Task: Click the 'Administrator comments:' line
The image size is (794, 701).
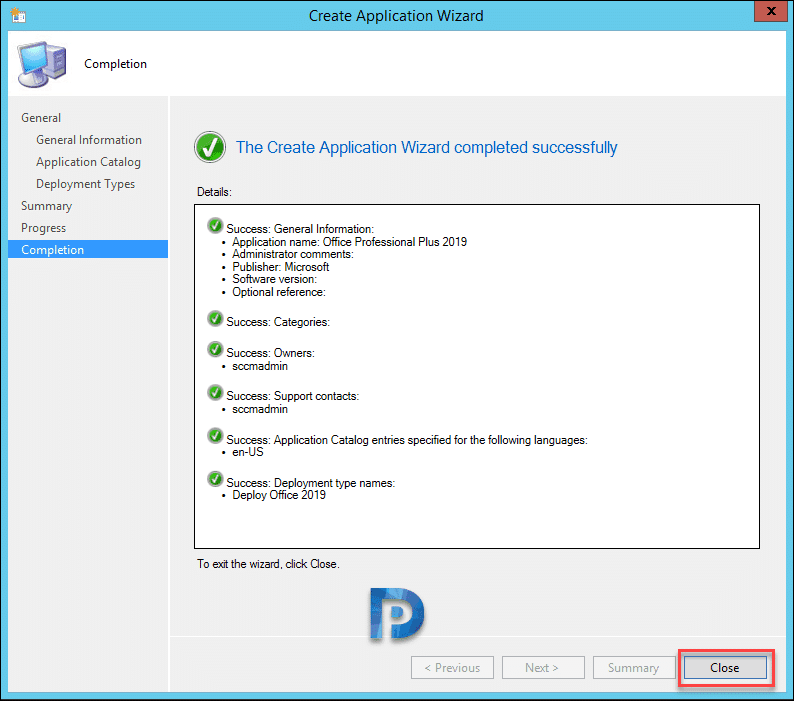Action: coord(293,254)
